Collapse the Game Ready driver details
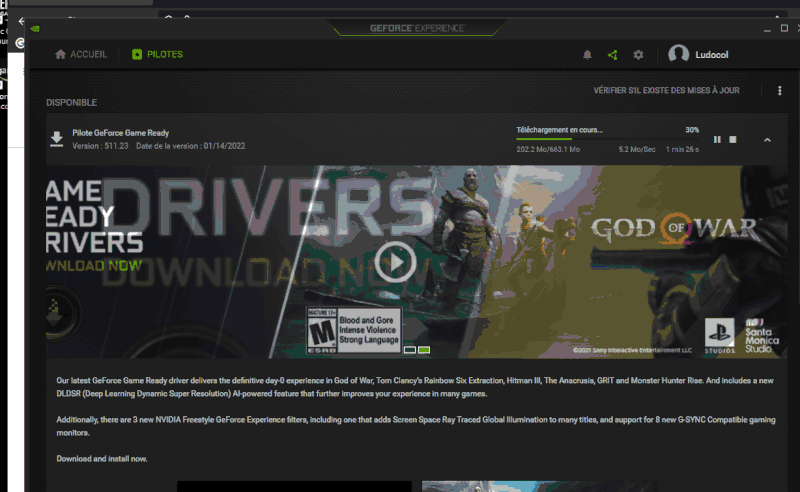Screen dimensions: 800x492 pyautogui.click(x=767, y=140)
